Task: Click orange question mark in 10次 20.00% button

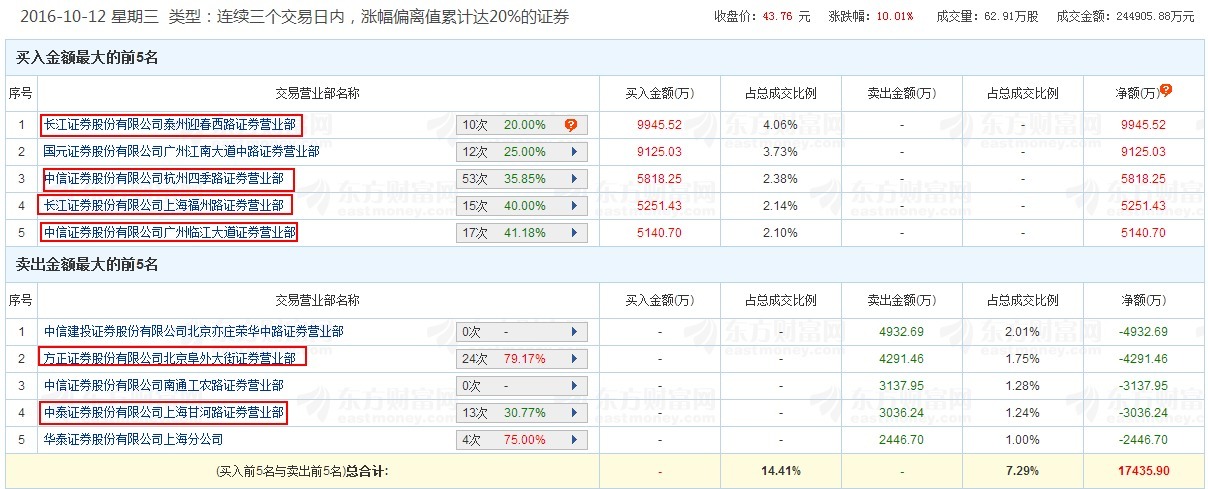Action: [571, 125]
